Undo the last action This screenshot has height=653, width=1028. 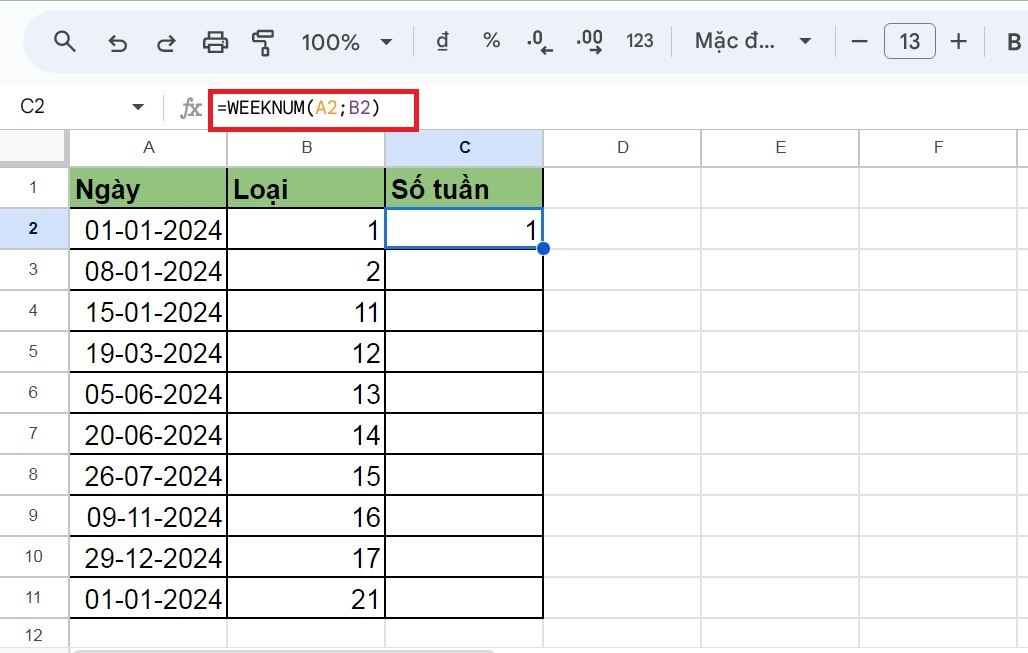[117, 43]
